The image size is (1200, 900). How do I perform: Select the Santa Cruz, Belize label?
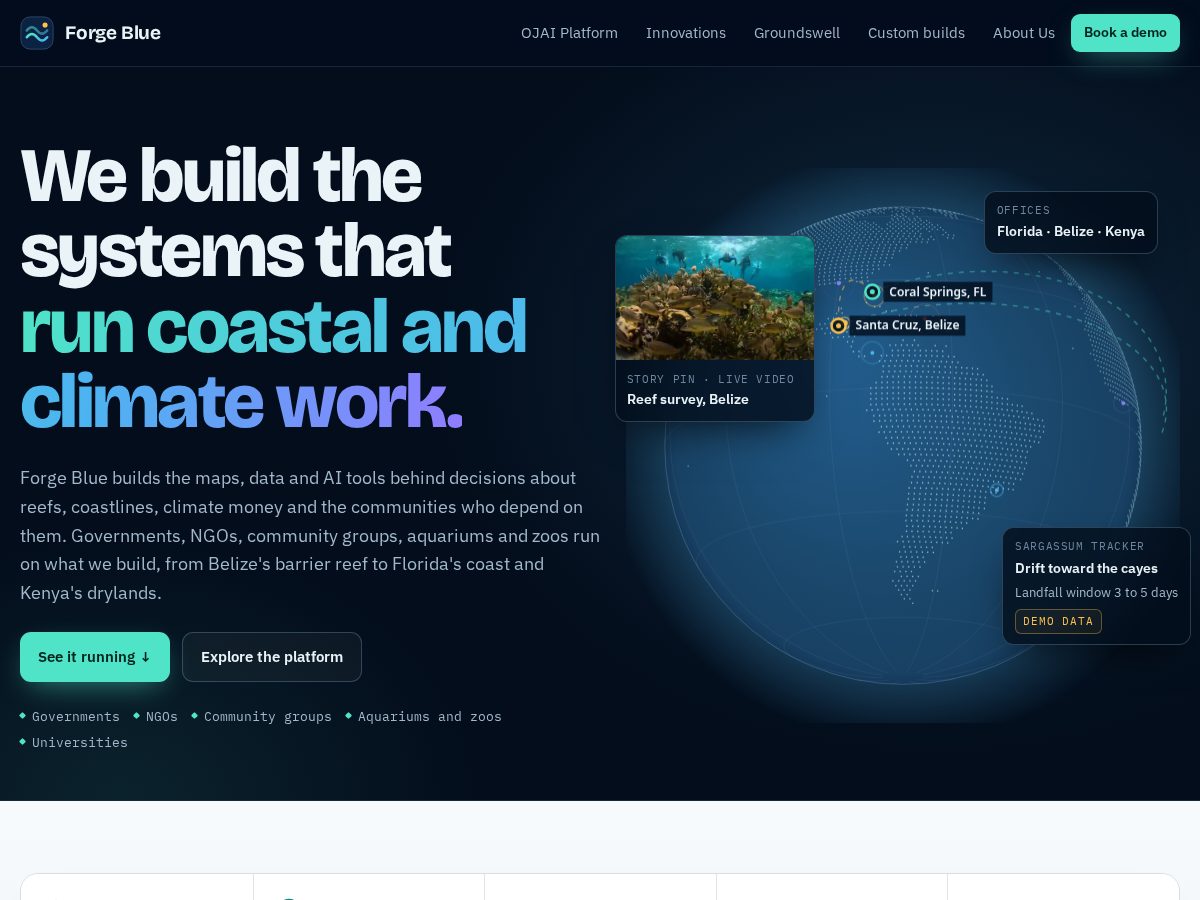coord(907,325)
